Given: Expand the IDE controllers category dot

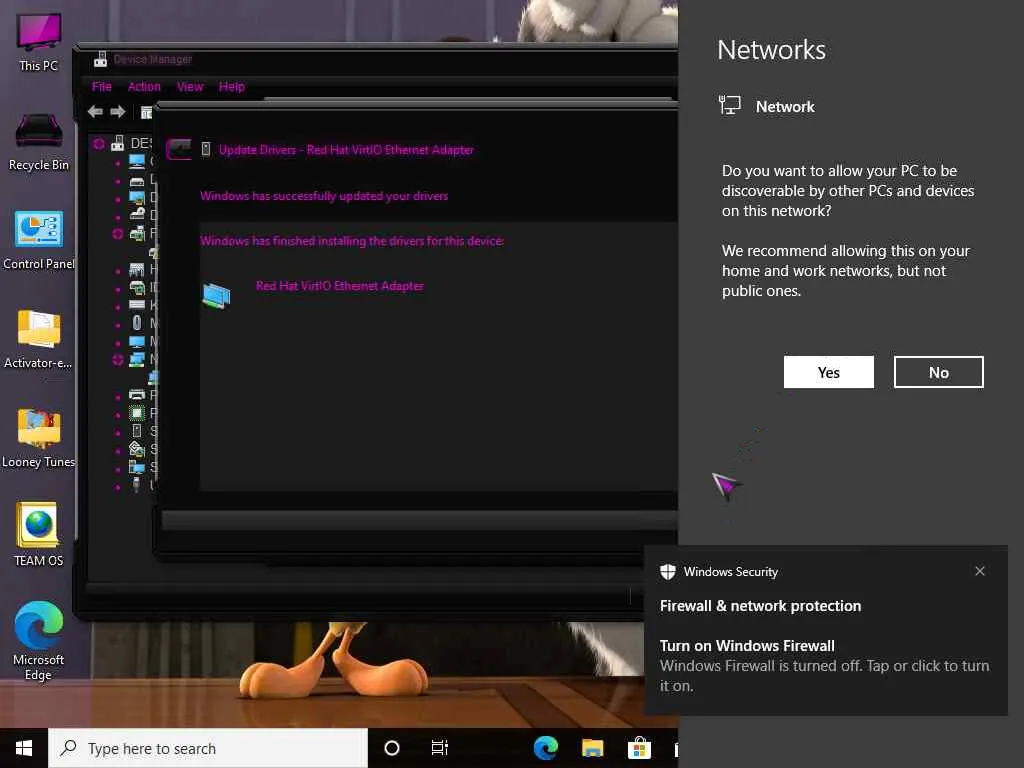Looking at the screenshot, I should (x=118, y=288).
